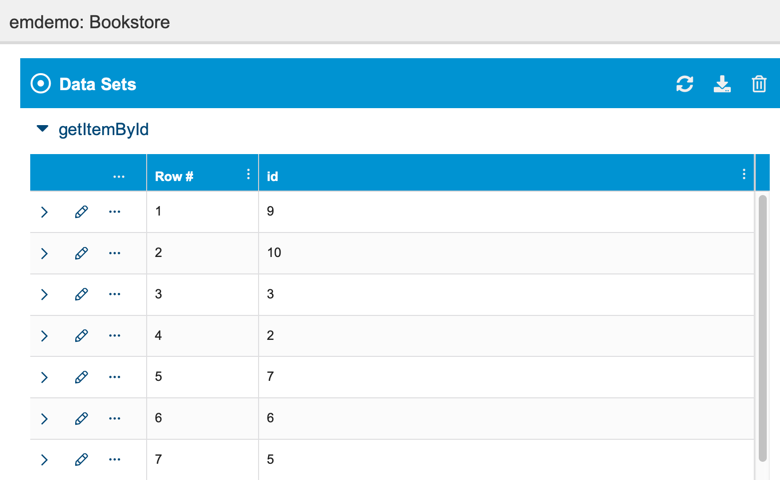
Task: Click the pencil icon for row 5
Action: pyautogui.click(x=82, y=377)
